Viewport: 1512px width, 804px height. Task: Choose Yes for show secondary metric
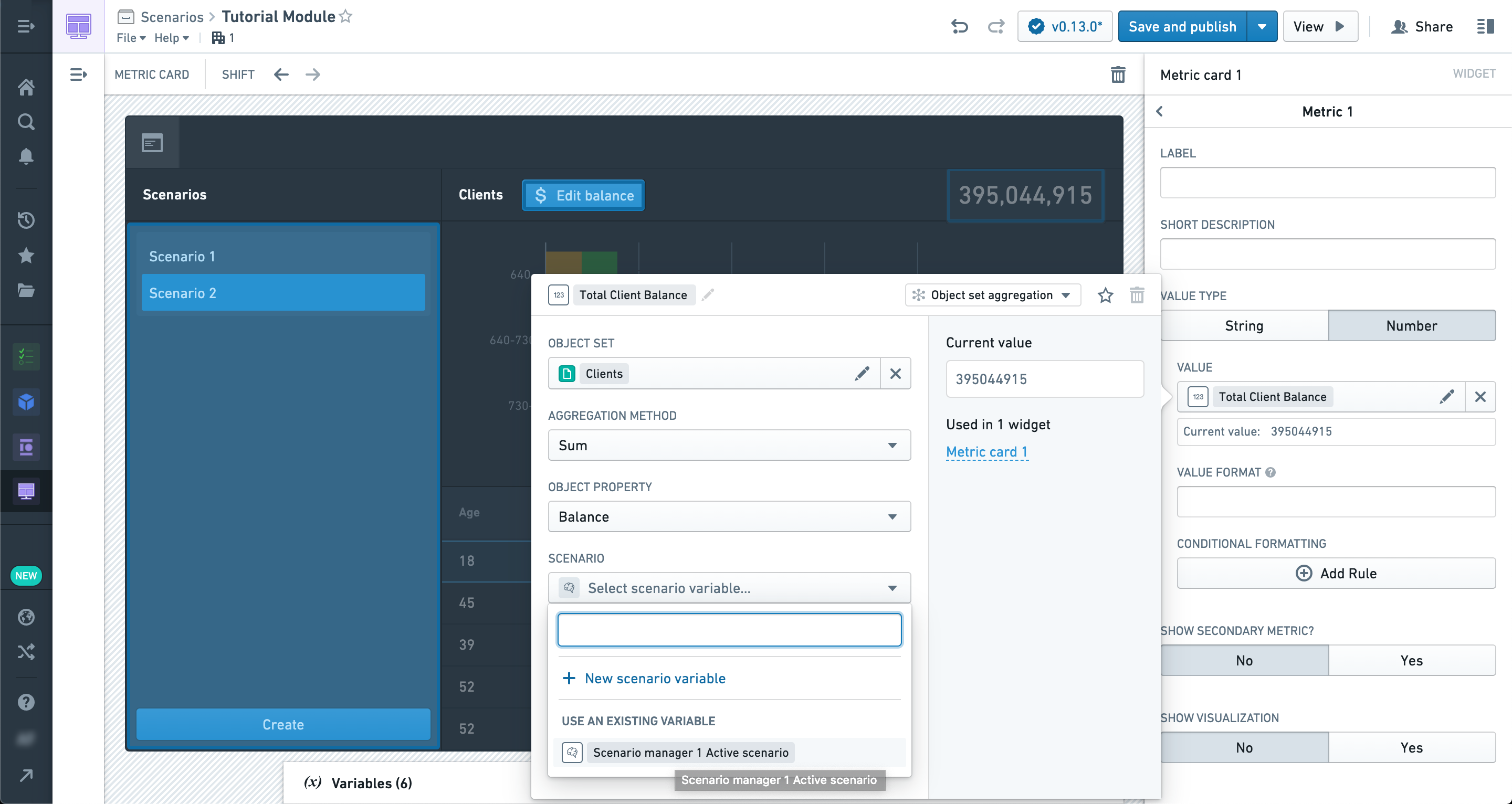pyautogui.click(x=1412, y=660)
